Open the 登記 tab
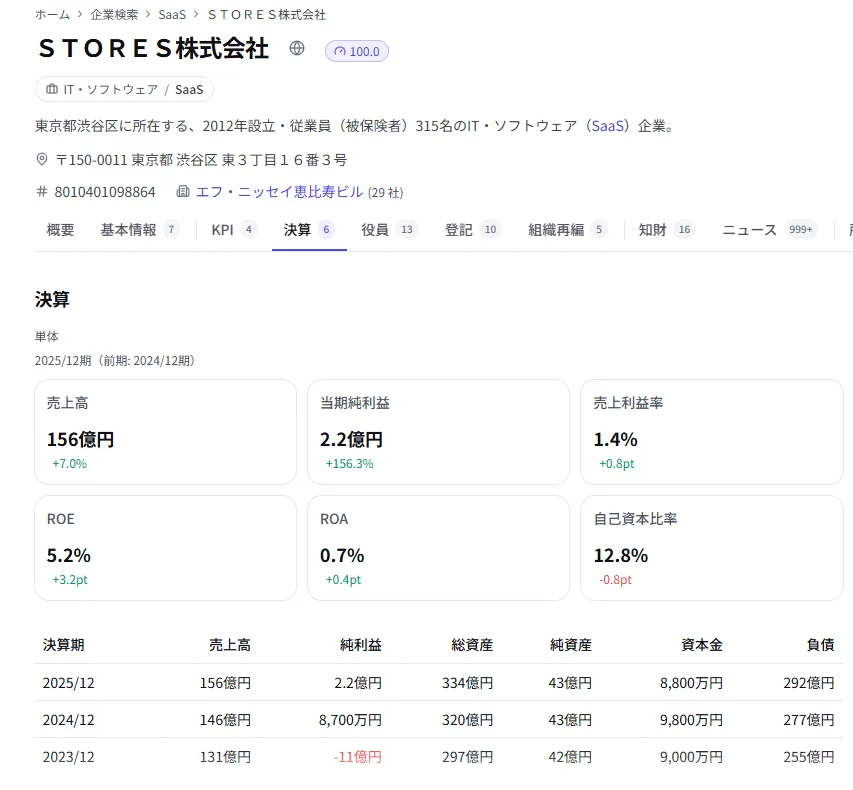This screenshot has height=790, width=853. pyautogui.click(x=473, y=230)
